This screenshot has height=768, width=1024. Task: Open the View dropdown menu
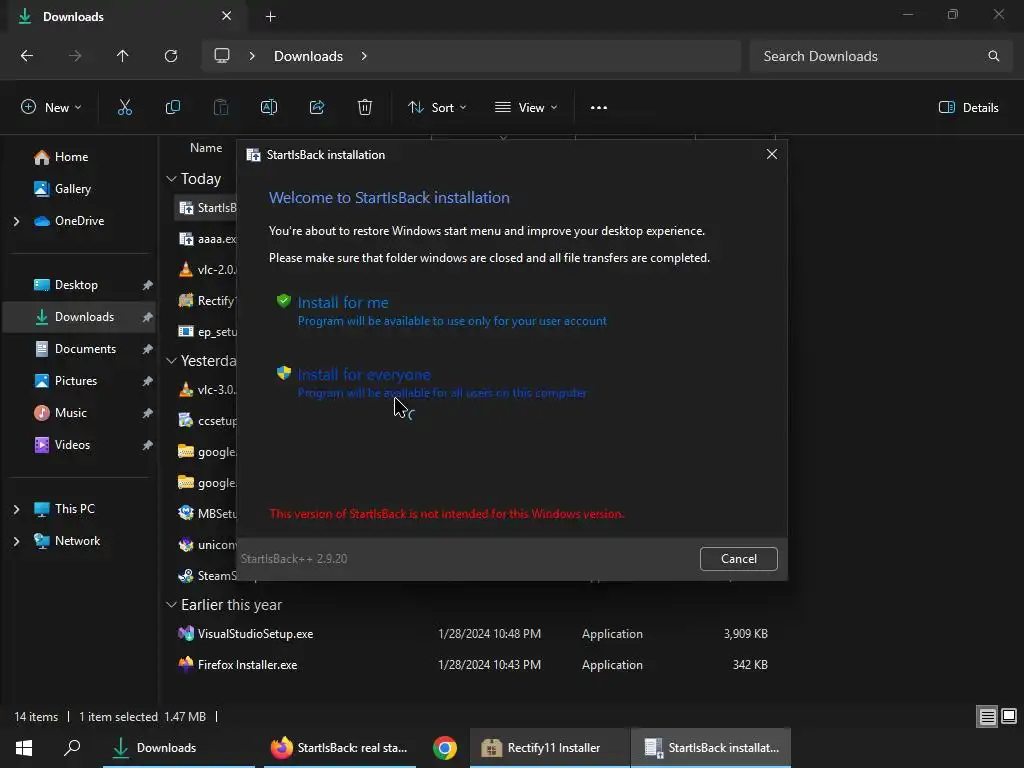pyautogui.click(x=526, y=108)
